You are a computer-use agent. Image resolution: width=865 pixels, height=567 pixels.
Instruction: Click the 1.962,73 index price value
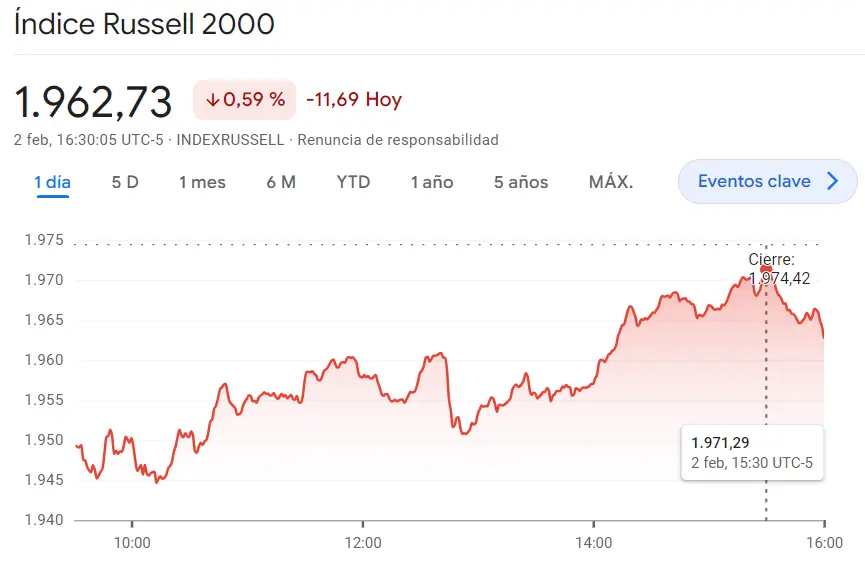pos(93,101)
